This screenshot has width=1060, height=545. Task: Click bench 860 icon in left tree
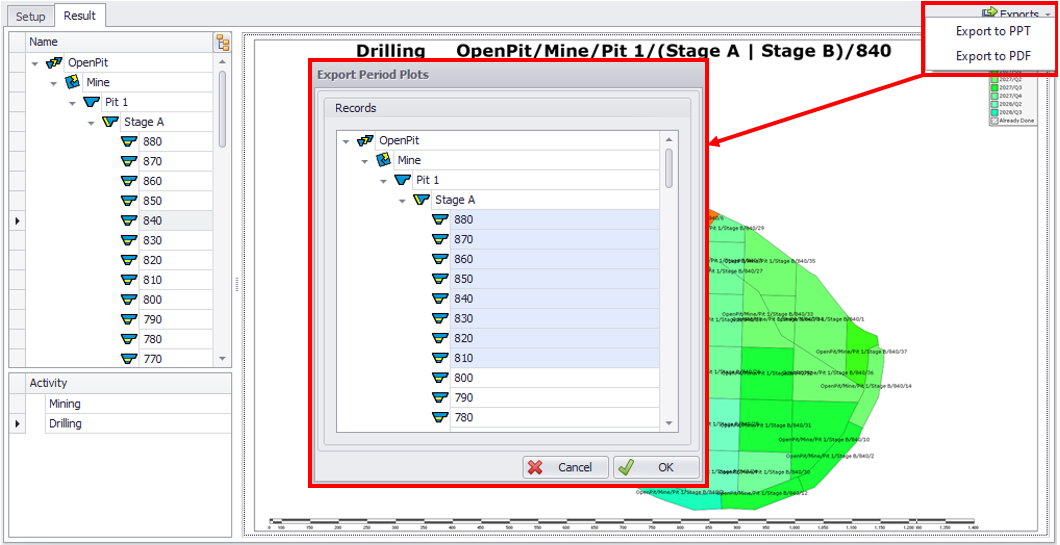129,181
